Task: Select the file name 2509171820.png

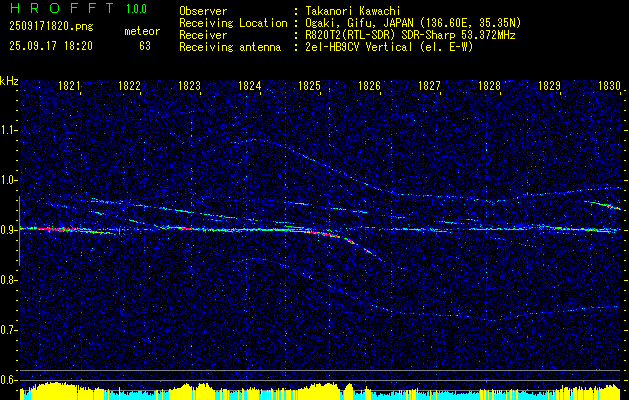Action: click(x=51, y=26)
